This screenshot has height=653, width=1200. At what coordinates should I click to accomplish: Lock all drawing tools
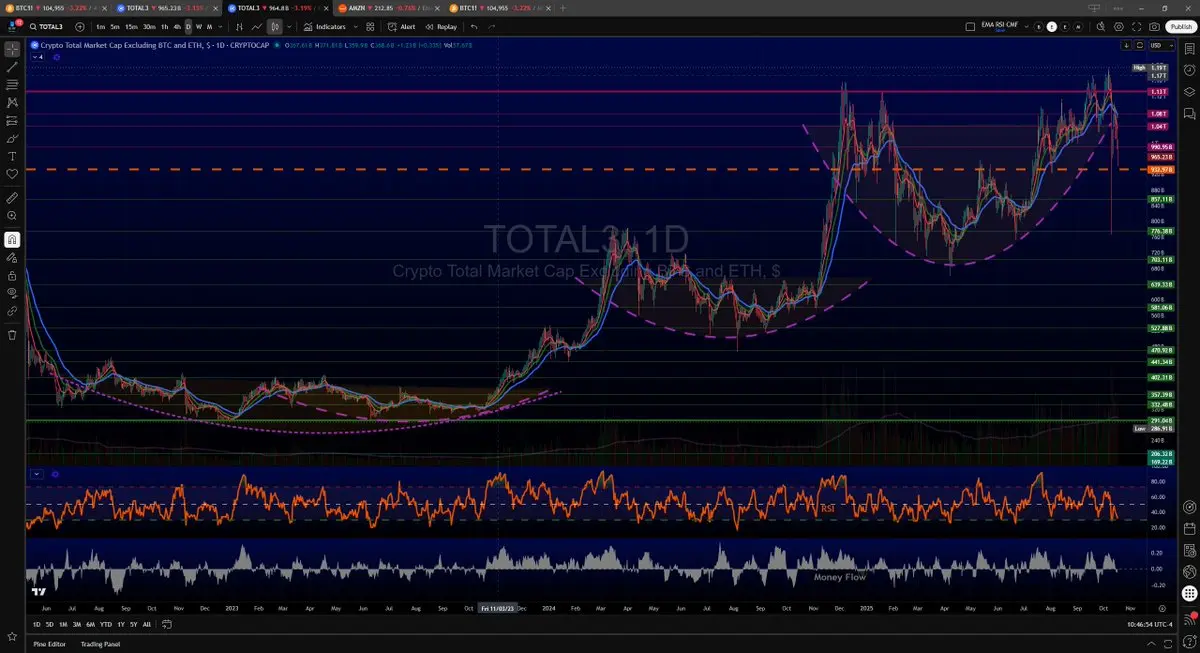(x=12, y=275)
